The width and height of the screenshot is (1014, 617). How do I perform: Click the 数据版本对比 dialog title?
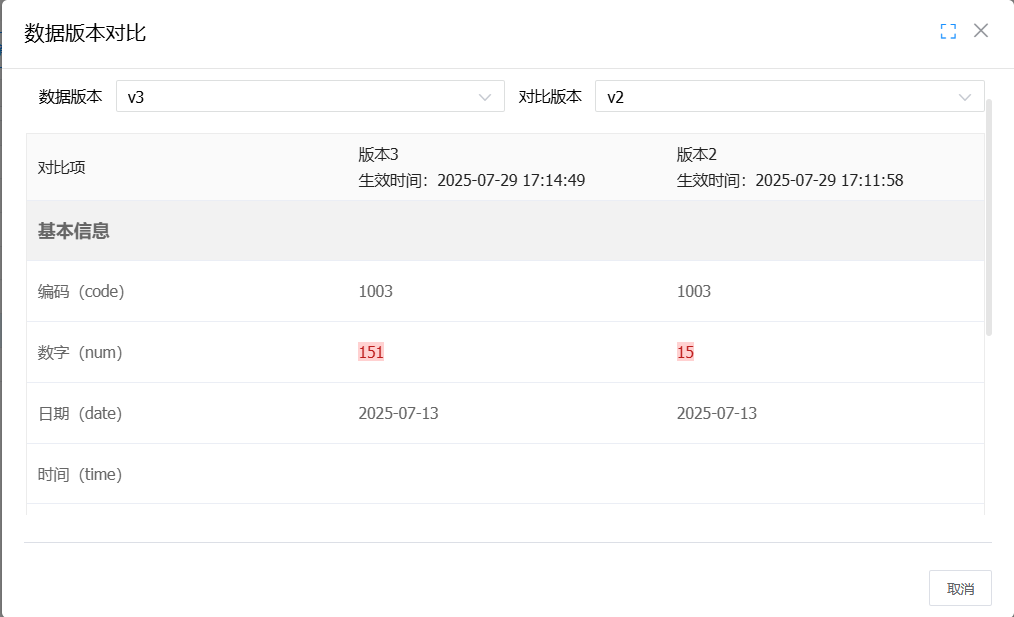tap(86, 33)
